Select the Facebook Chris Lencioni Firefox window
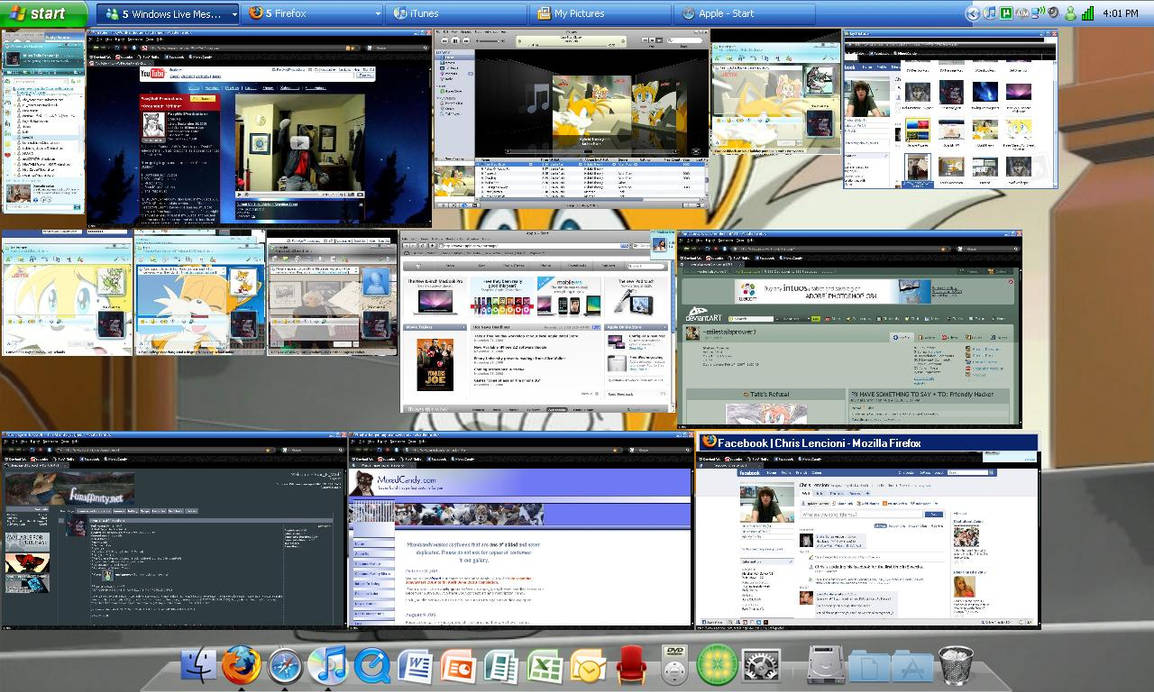 pyautogui.click(x=867, y=530)
